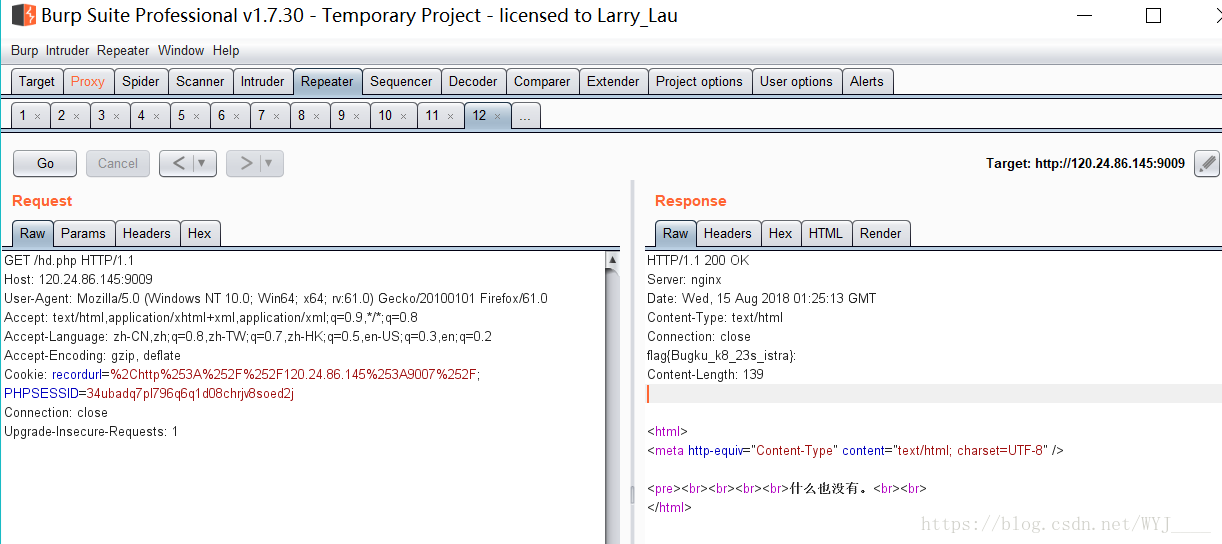Go back with the history left arrow
The image size is (1222, 544).
[x=179, y=163]
